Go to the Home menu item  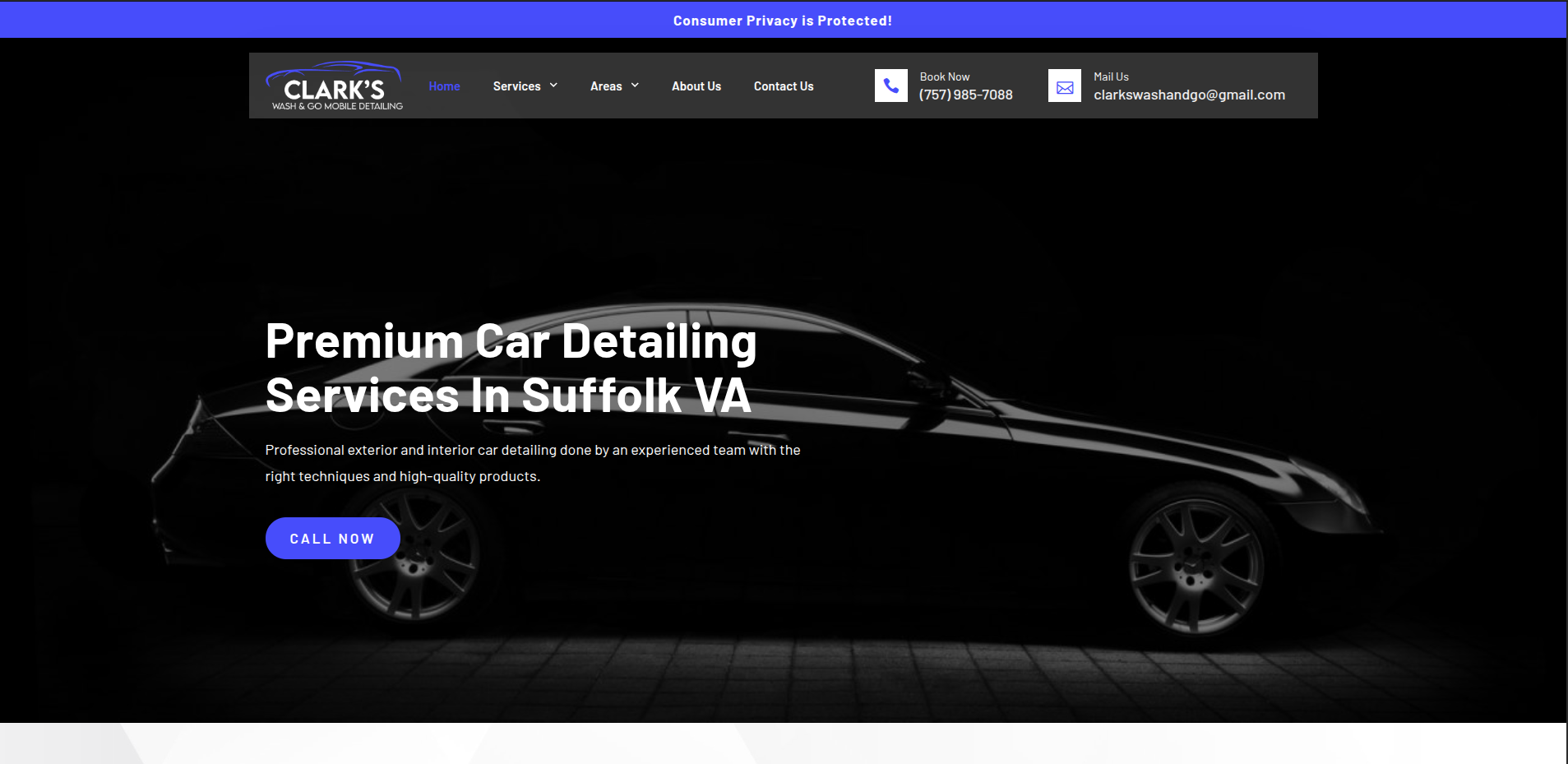[x=444, y=86]
